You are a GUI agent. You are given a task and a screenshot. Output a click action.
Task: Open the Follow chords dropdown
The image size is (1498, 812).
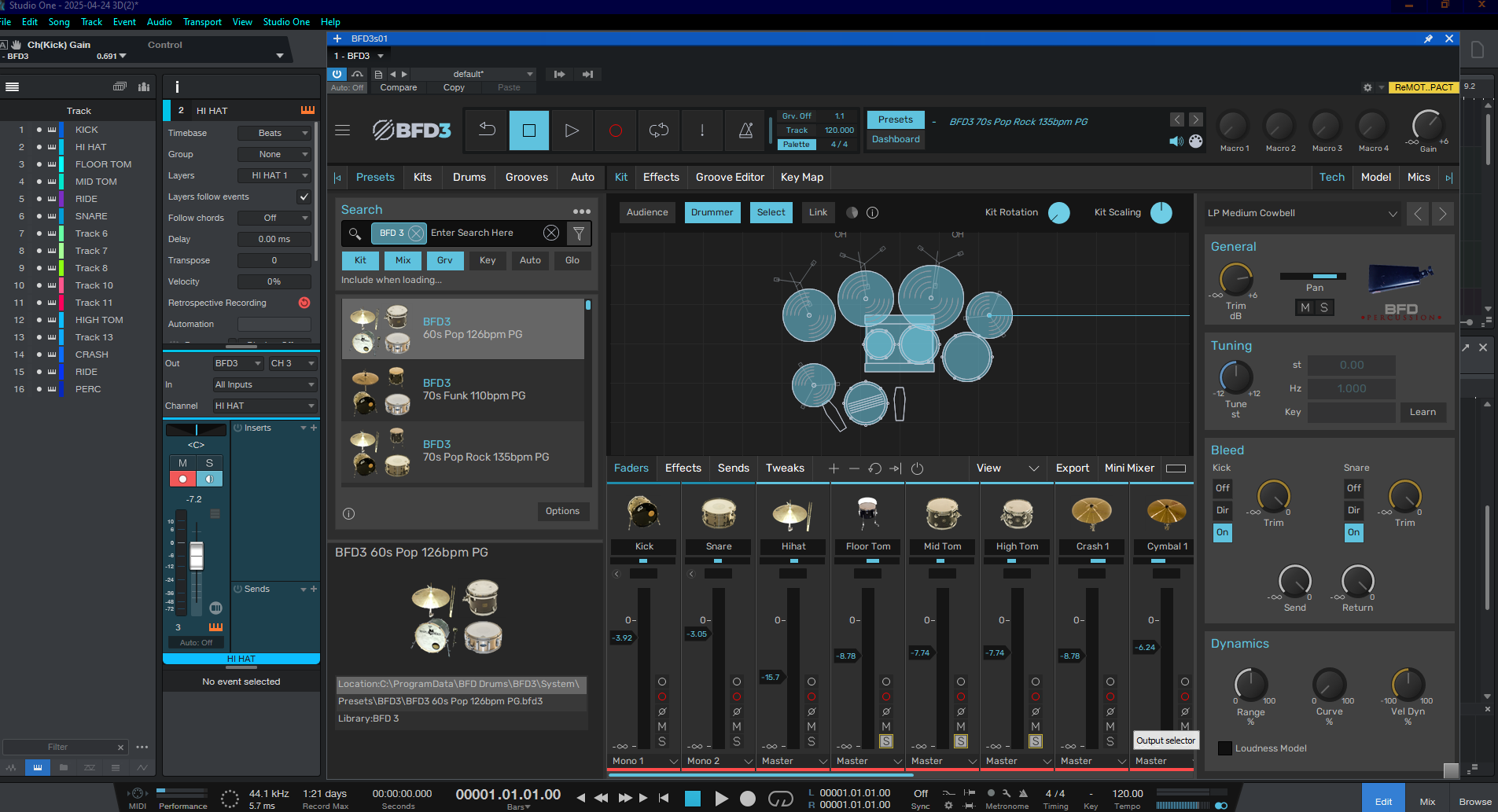[274, 218]
